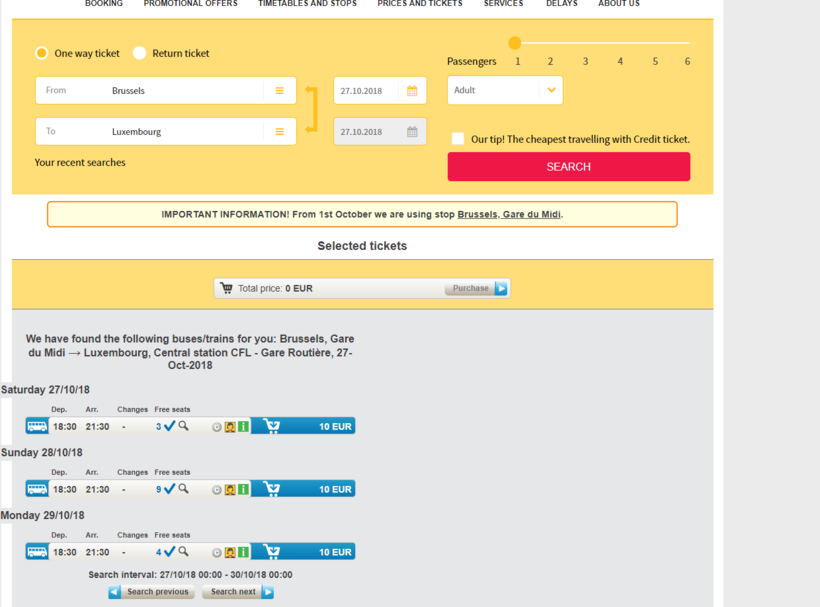Go to the Prices and Tickets menu
Screen dimensions: 820x607
pos(419,4)
